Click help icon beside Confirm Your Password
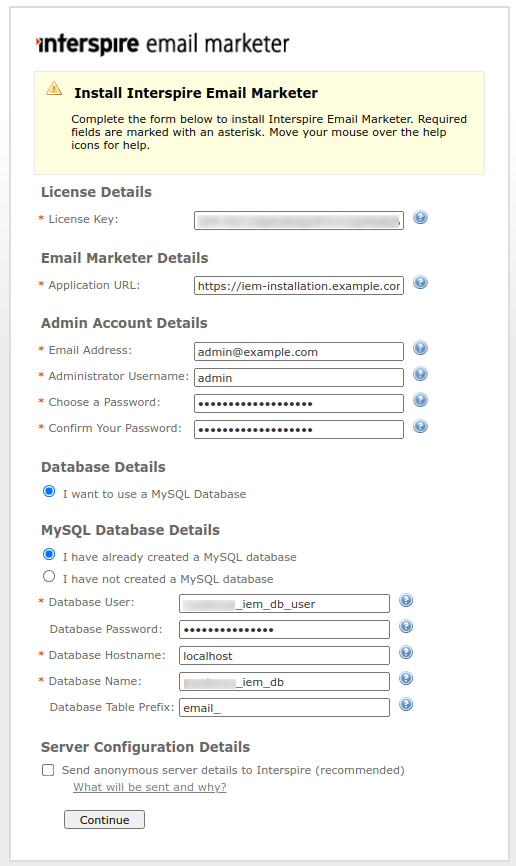Screen dimensions: 516x866 (x=420, y=426)
